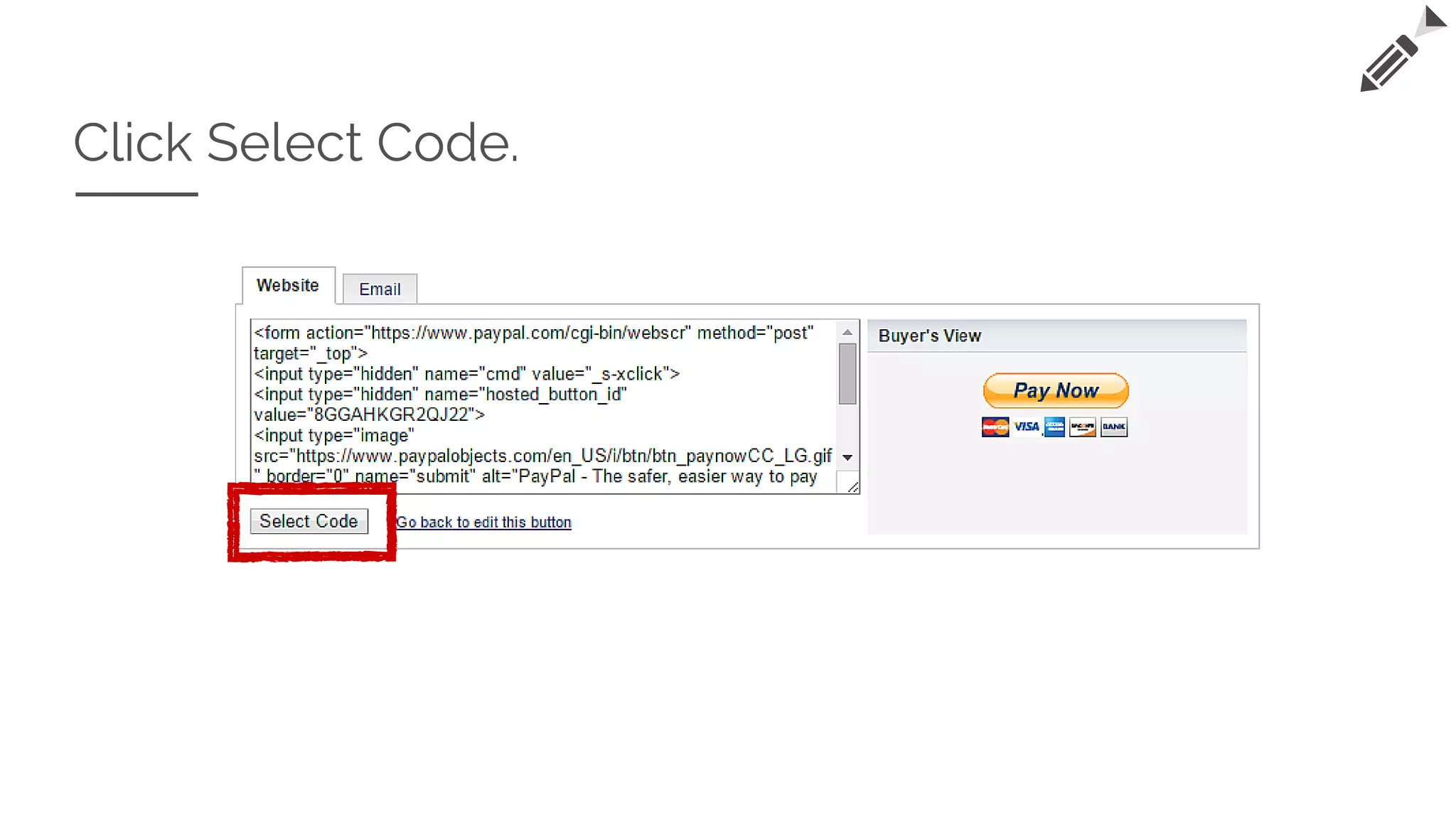Switch to the Email tab
The image size is (1456, 819).
380,289
